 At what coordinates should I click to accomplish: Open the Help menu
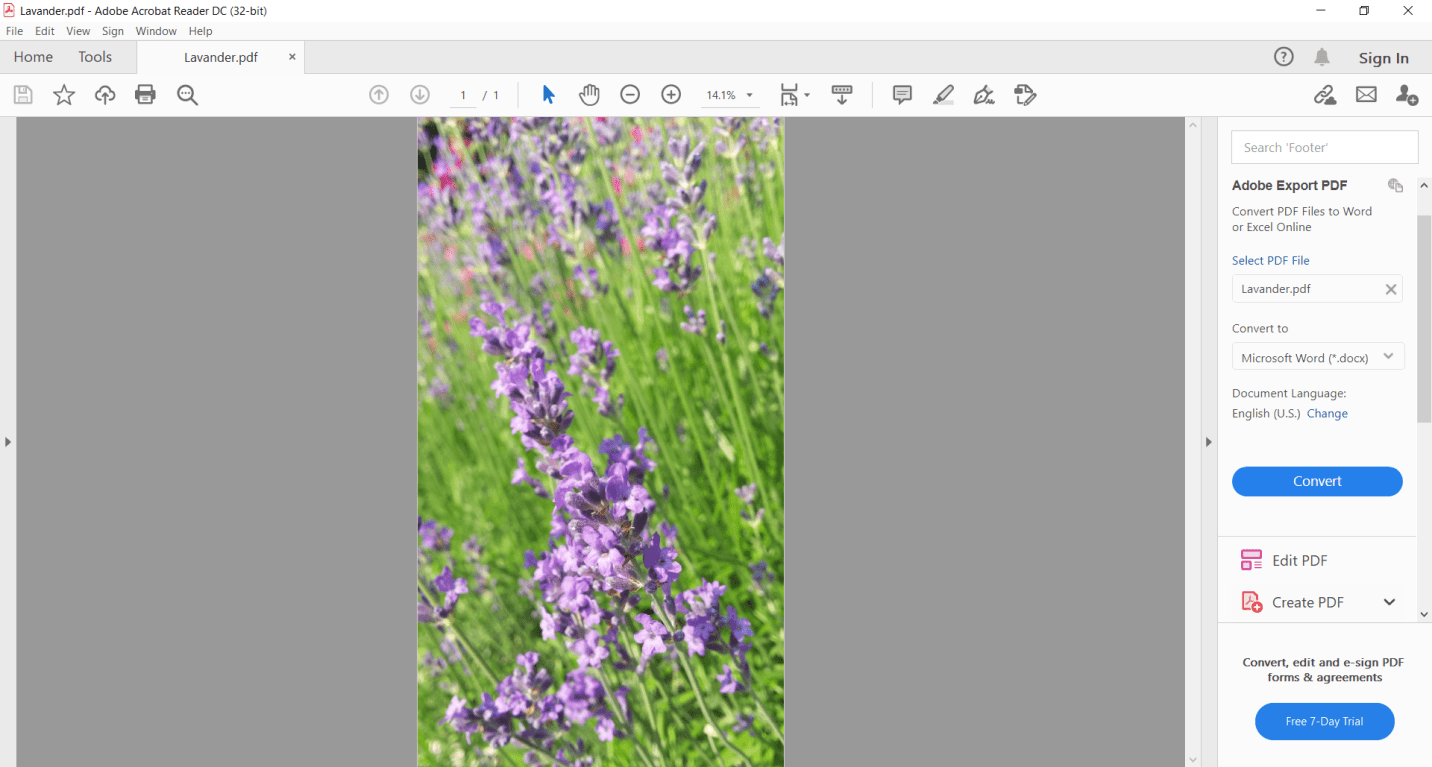click(x=201, y=31)
